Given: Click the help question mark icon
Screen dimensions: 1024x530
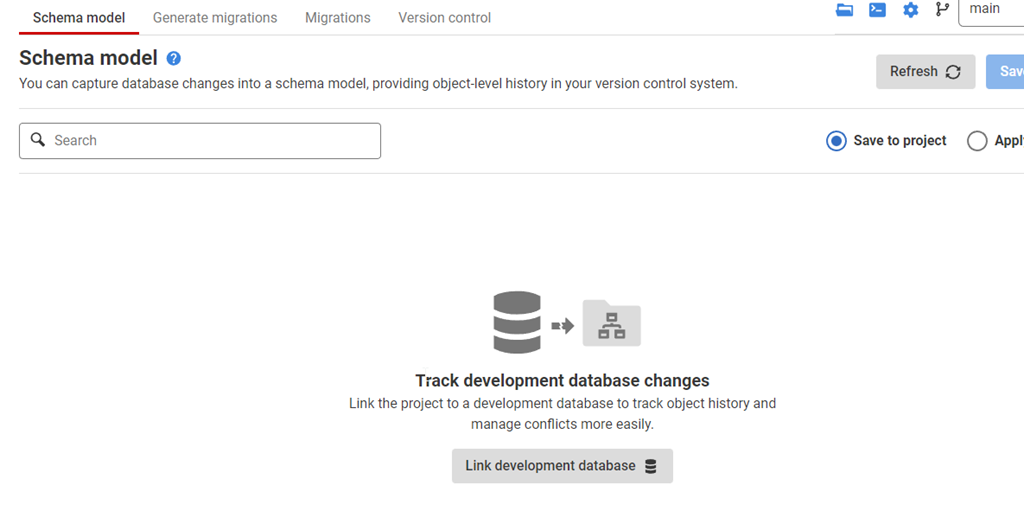Looking at the screenshot, I should pos(174,59).
